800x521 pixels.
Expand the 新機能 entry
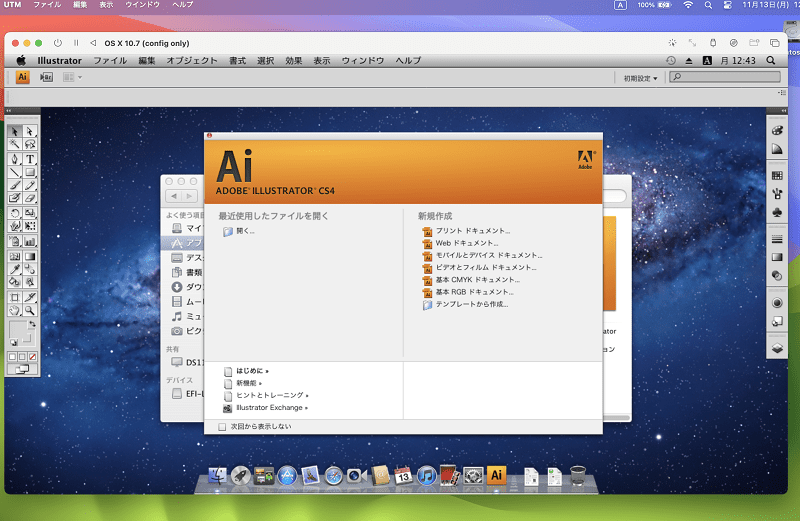tap(249, 383)
